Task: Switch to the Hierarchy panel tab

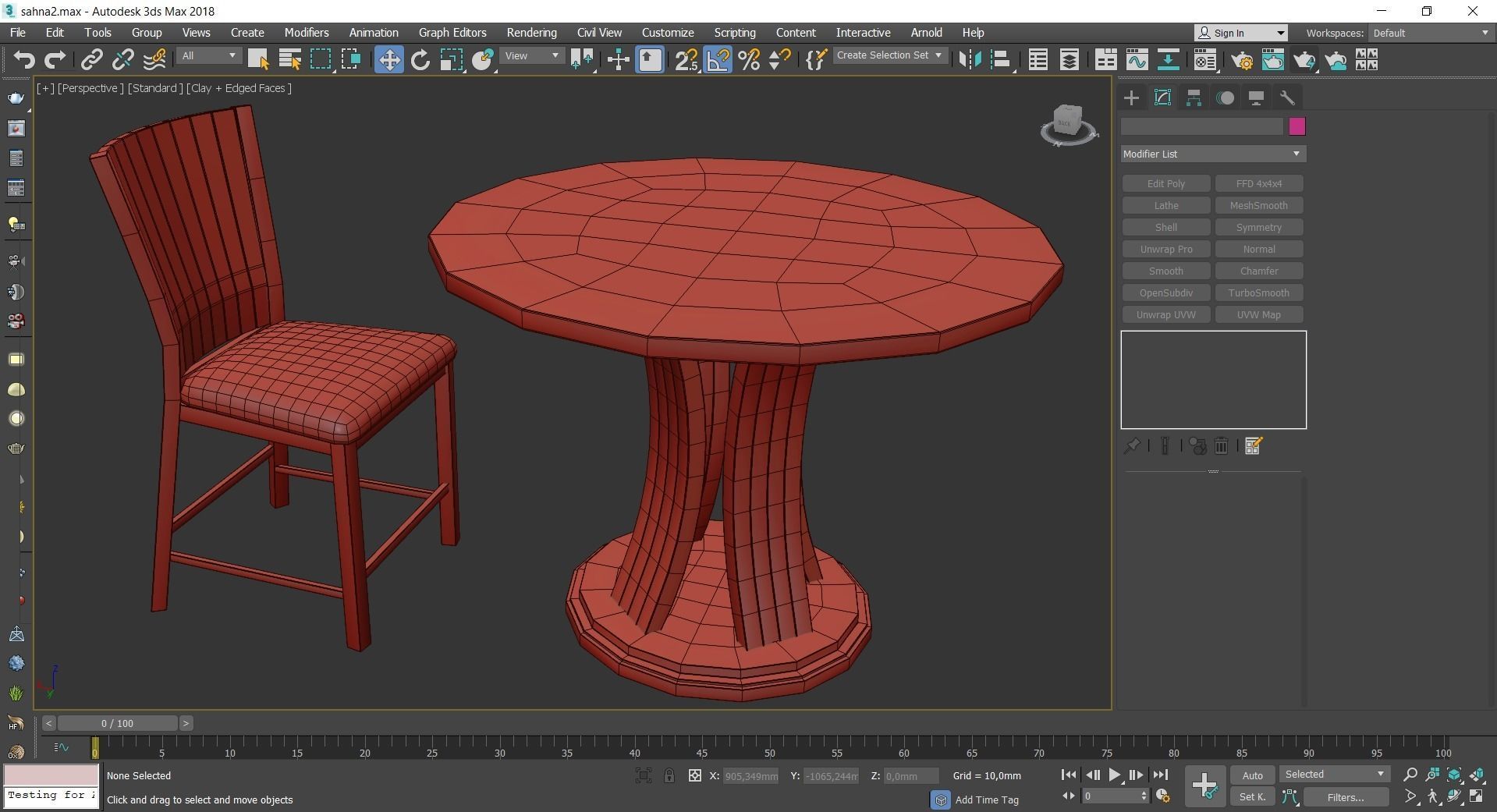Action: 1194,98
